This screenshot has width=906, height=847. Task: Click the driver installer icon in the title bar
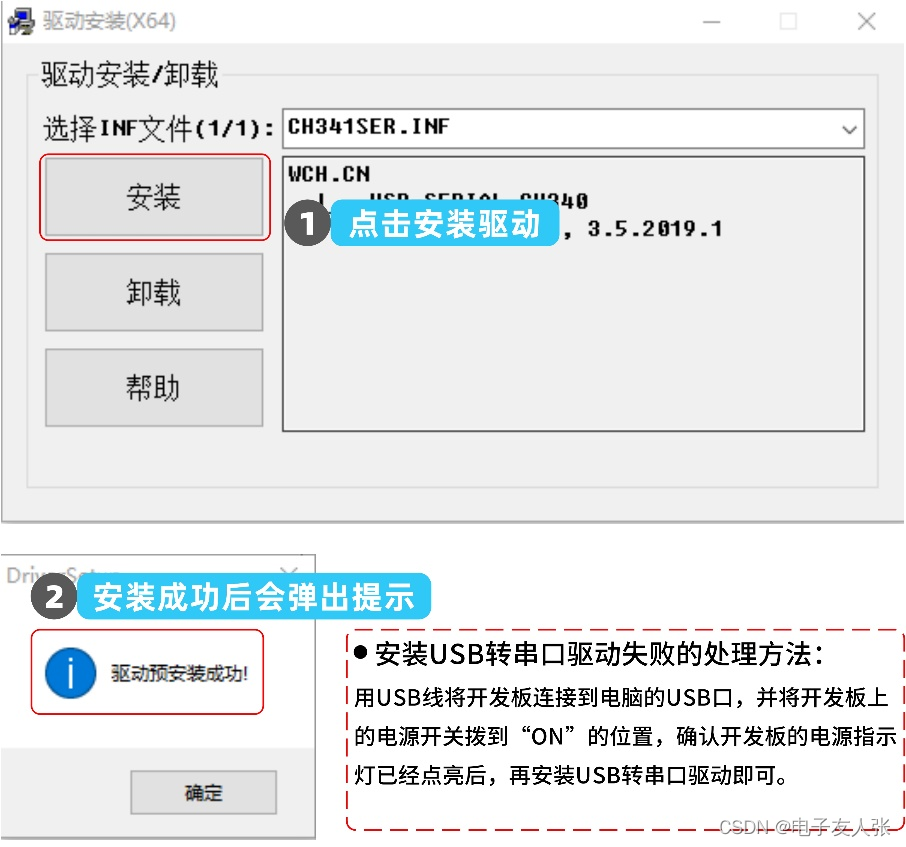[20, 20]
